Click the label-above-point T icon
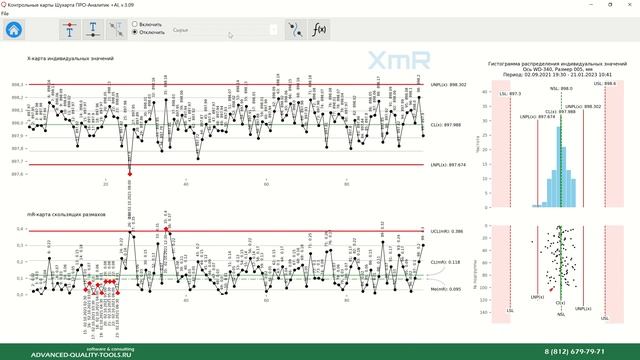Viewport: 640px width, 360px height. tap(70, 29)
